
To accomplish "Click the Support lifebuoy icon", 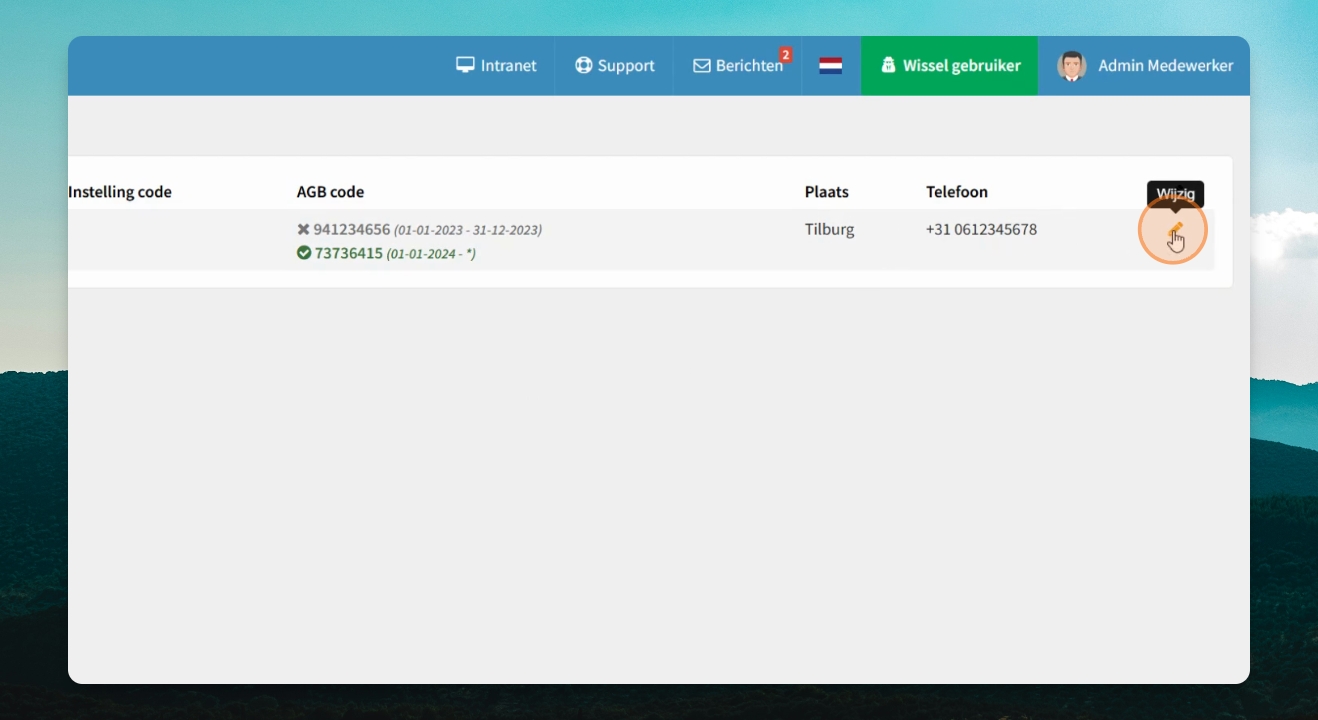I will point(584,65).
